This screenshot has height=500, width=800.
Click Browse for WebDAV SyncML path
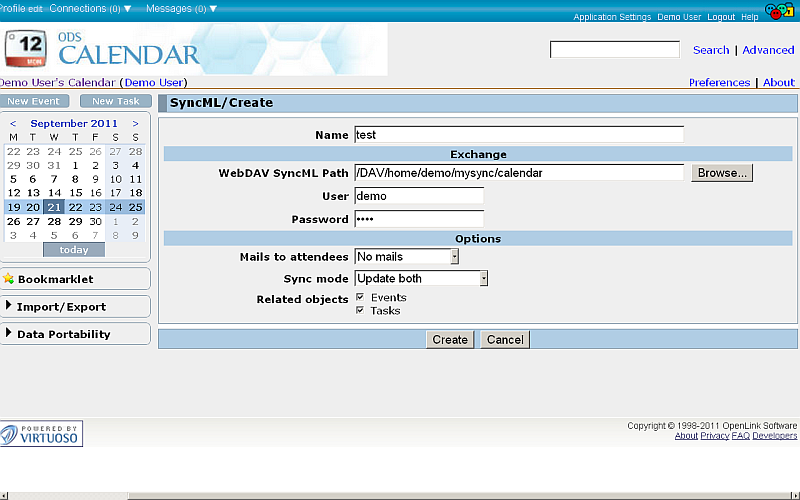coord(721,173)
